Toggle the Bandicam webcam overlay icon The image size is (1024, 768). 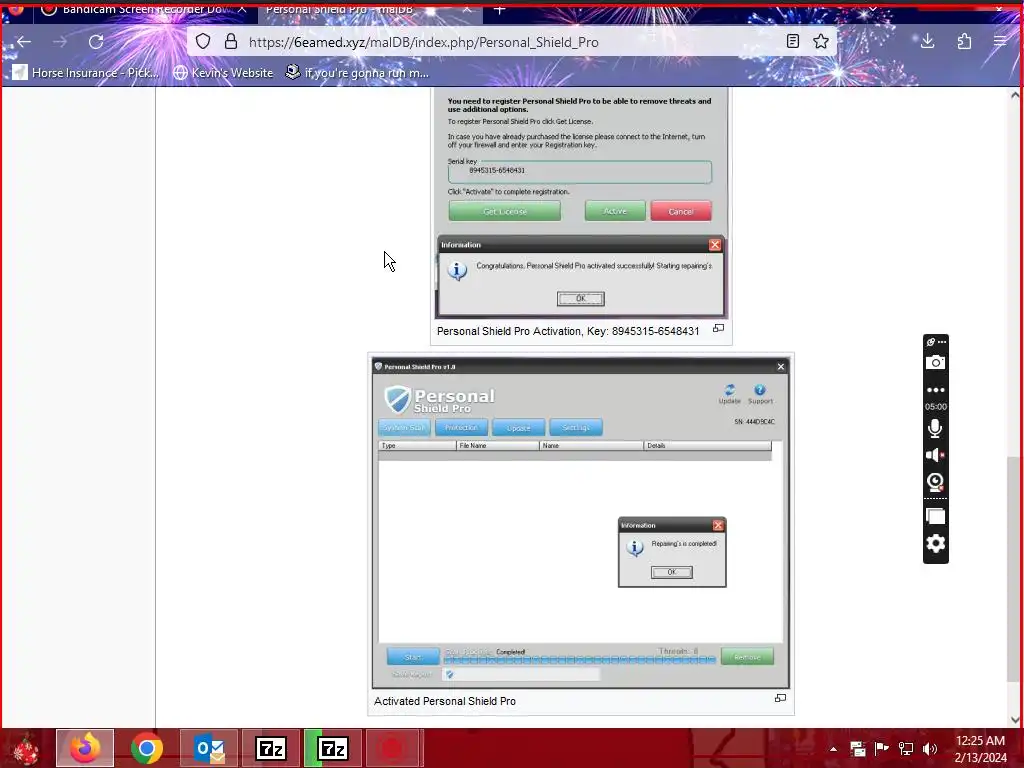[x=935, y=482]
